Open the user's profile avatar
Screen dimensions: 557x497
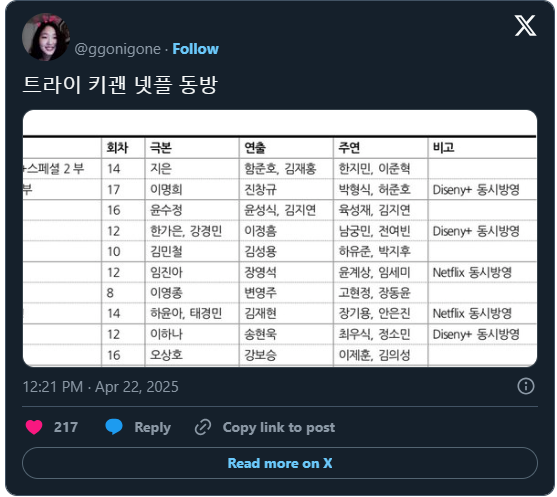click(x=46, y=37)
